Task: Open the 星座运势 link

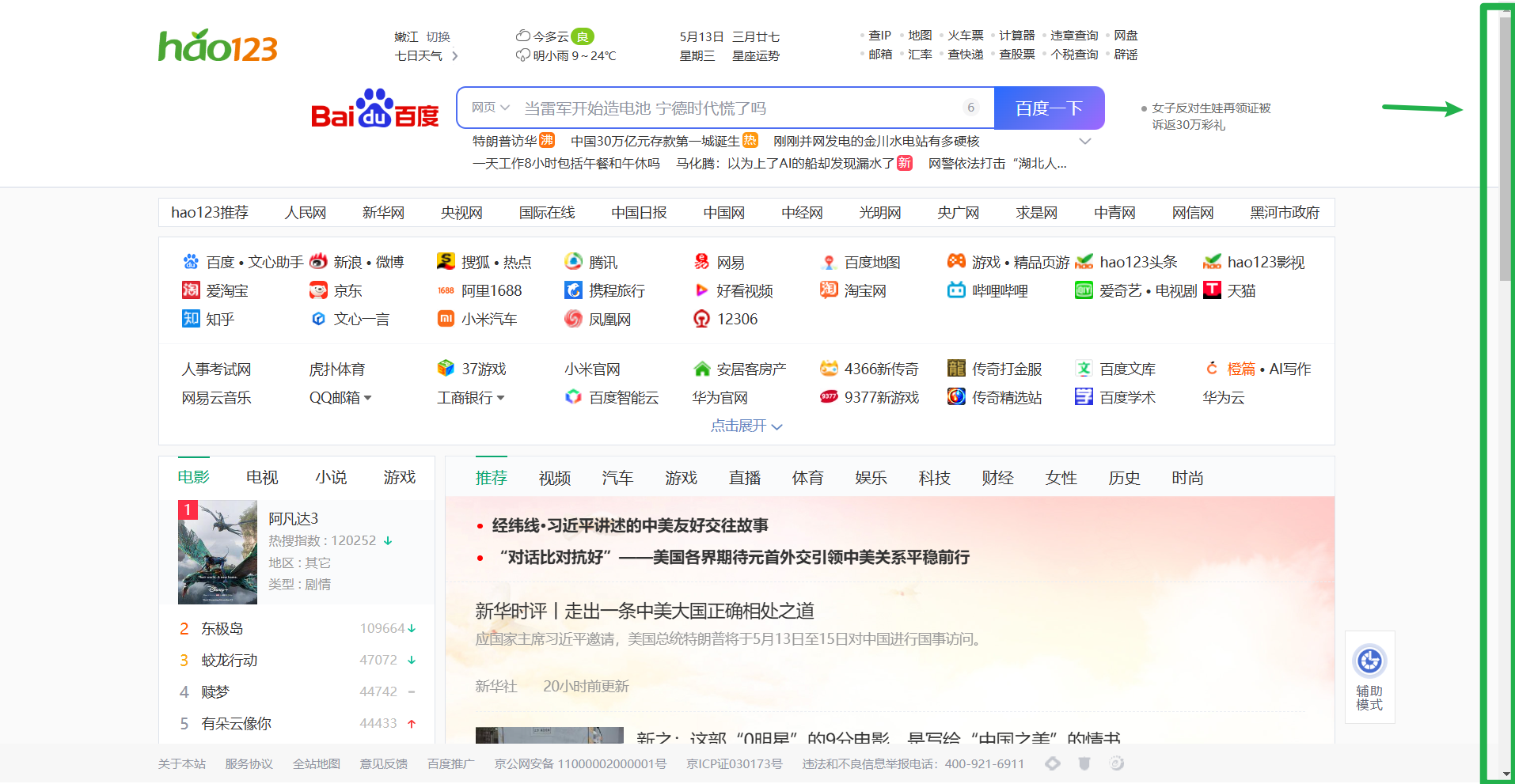Action: tap(756, 55)
